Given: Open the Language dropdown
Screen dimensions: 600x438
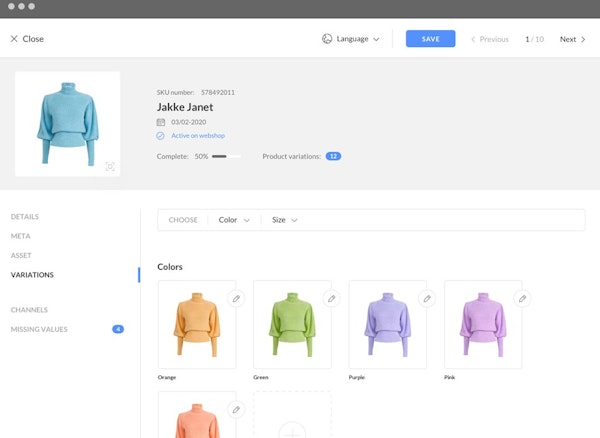Looking at the screenshot, I should point(352,39).
